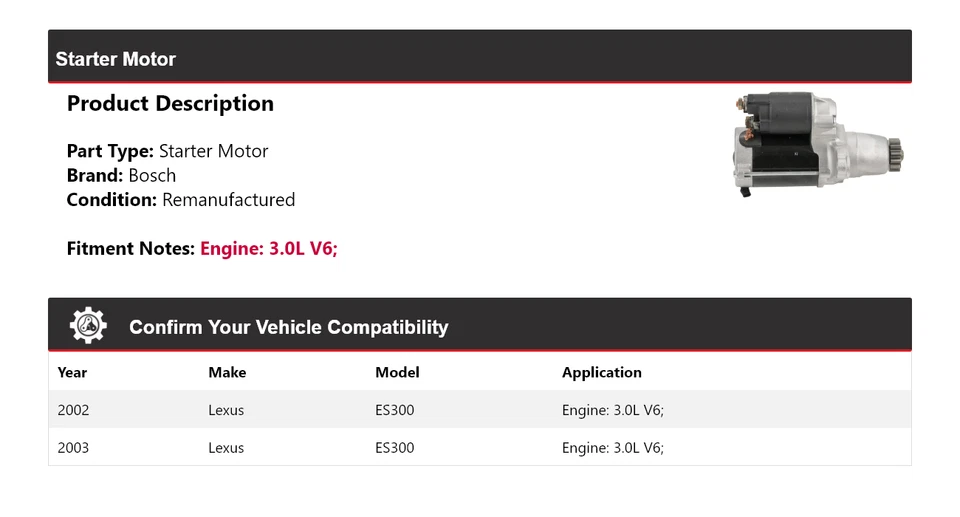Click the Model column header
Viewport: 960px width, 517px height.
[x=397, y=372]
